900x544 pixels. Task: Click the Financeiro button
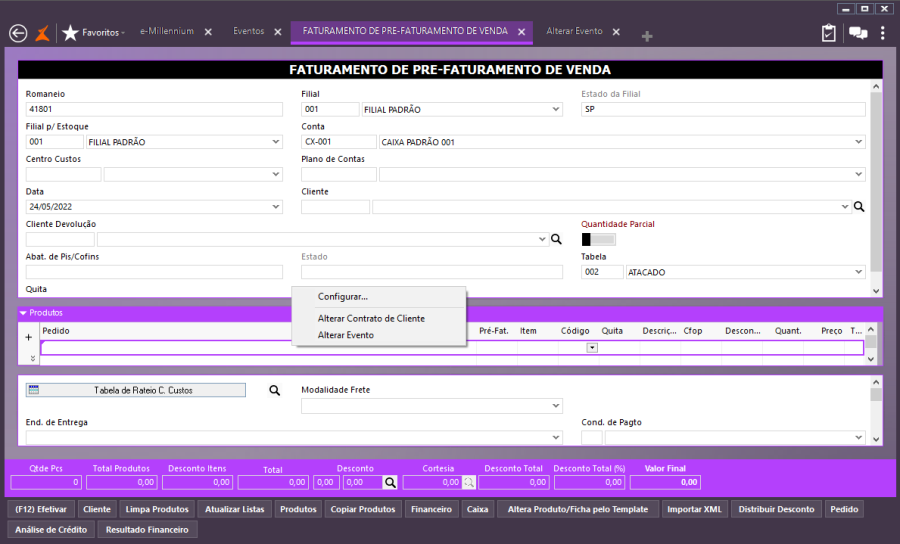tap(432, 509)
